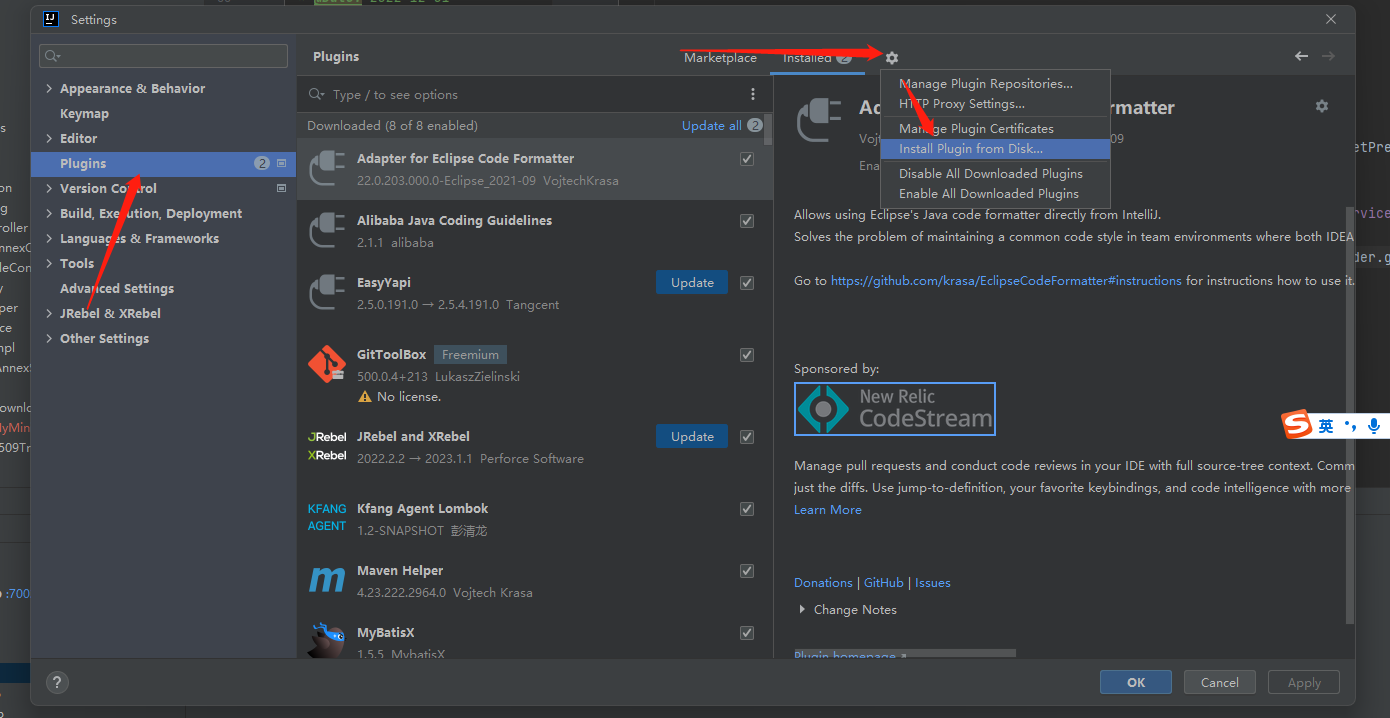Expand Languages & Frameworks node

coord(49,238)
